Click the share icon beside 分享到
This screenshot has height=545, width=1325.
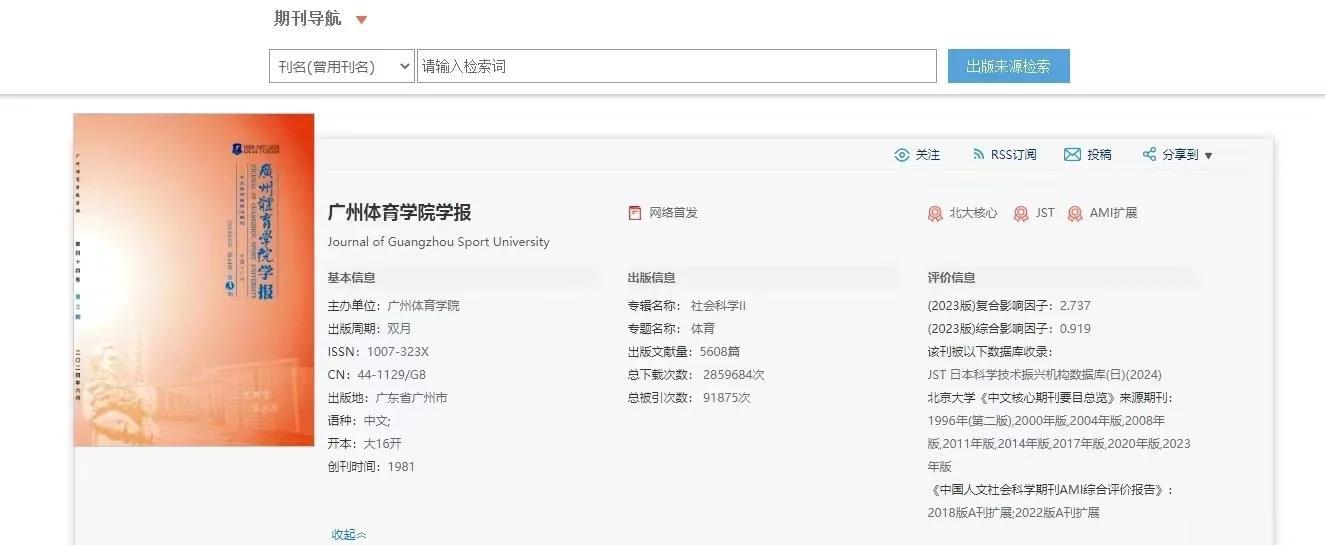click(x=1150, y=155)
